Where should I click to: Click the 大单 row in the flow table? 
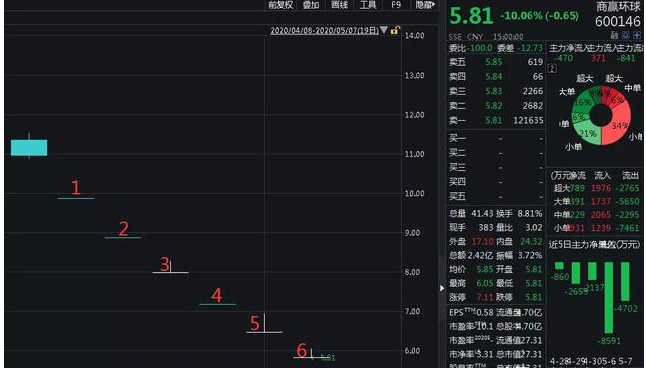596,202
